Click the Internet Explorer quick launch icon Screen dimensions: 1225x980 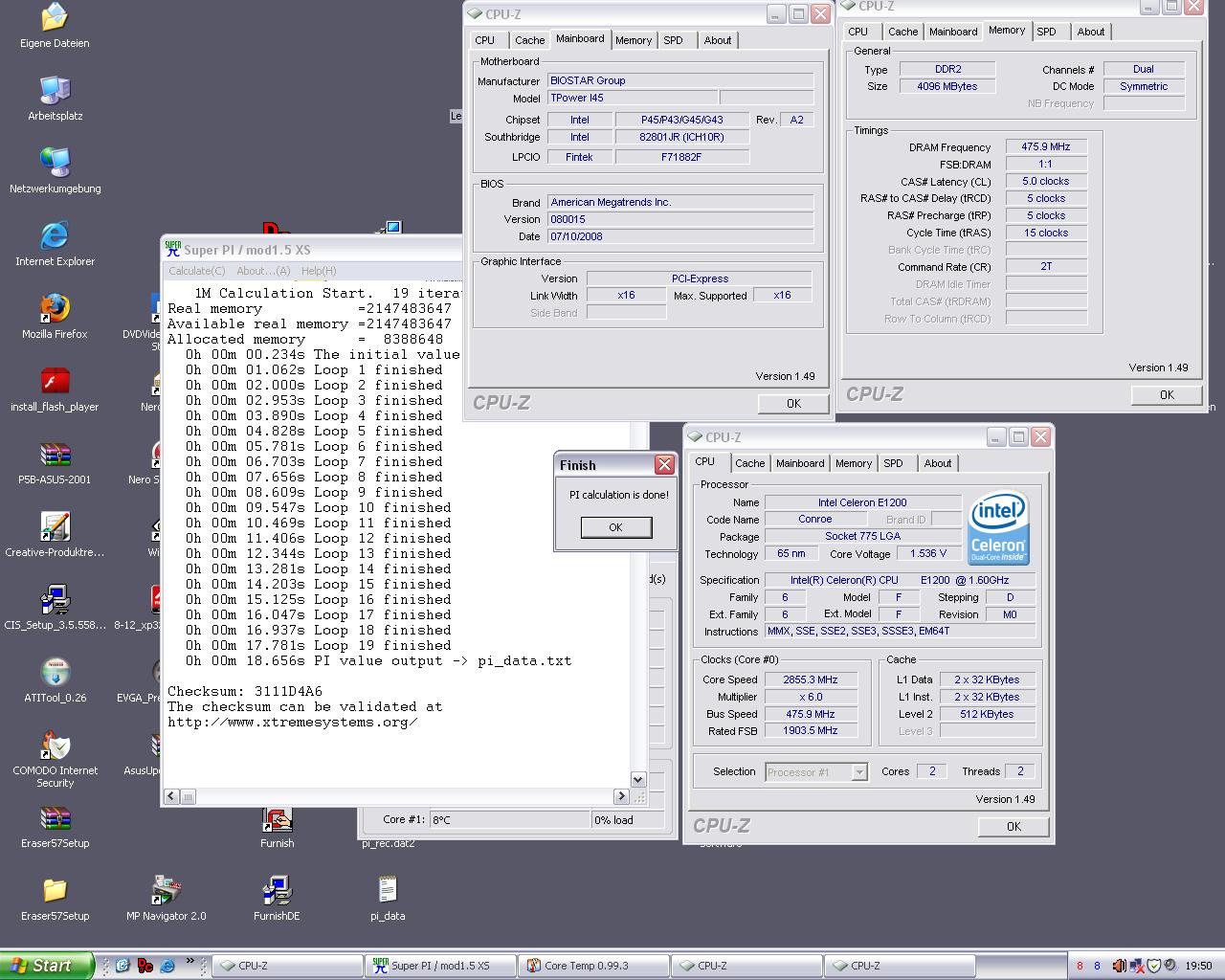tap(167, 966)
